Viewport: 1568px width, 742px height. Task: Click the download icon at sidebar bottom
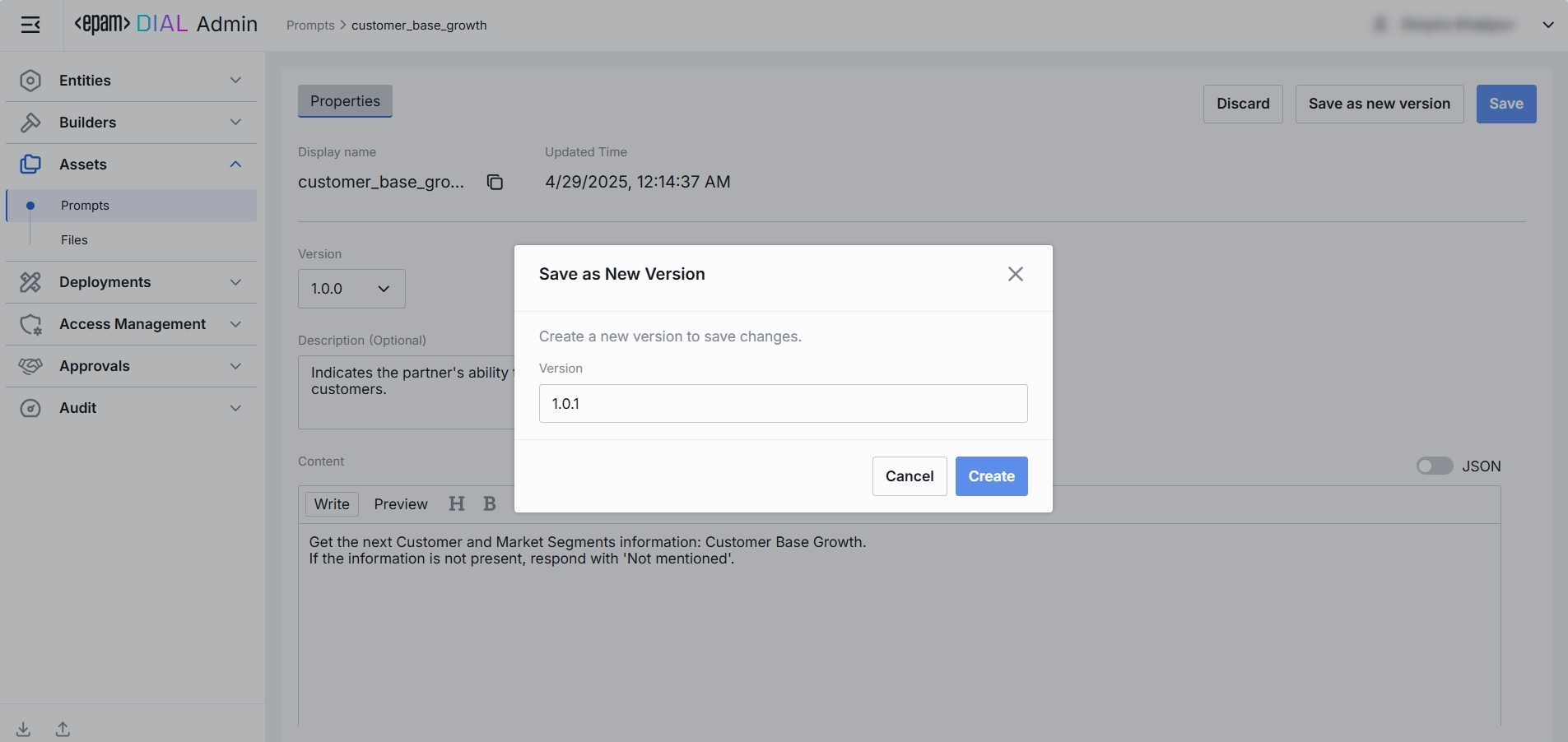coord(24,729)
